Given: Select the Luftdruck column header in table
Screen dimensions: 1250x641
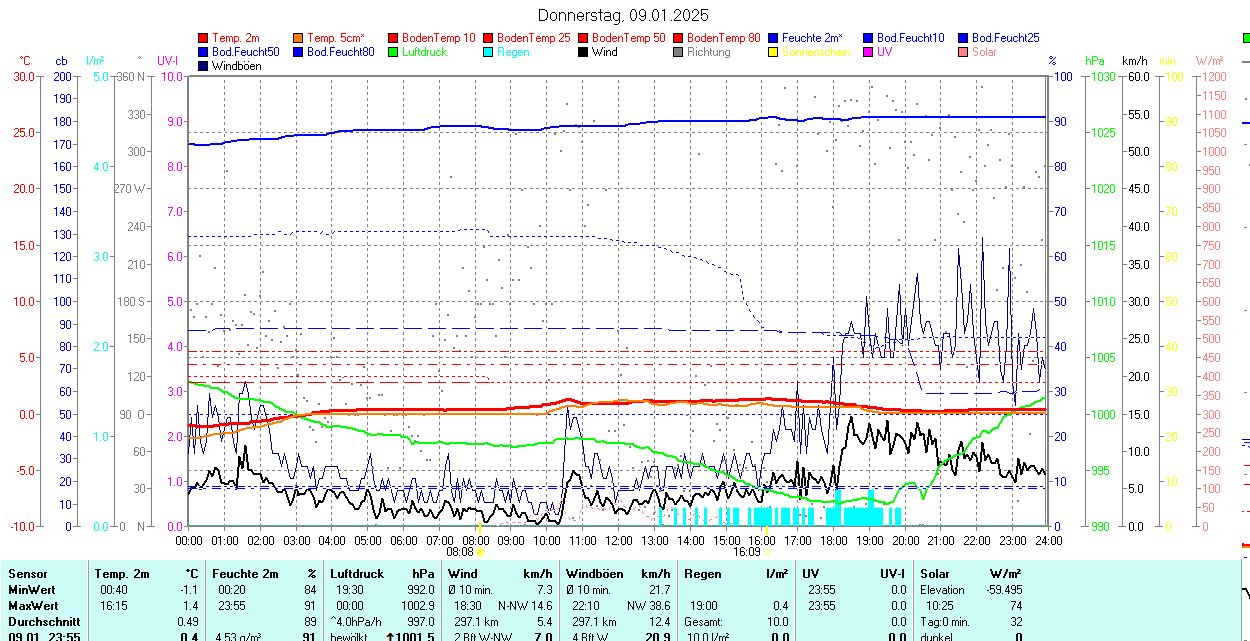Looking at the screenshot, I should tap(356, 574).
